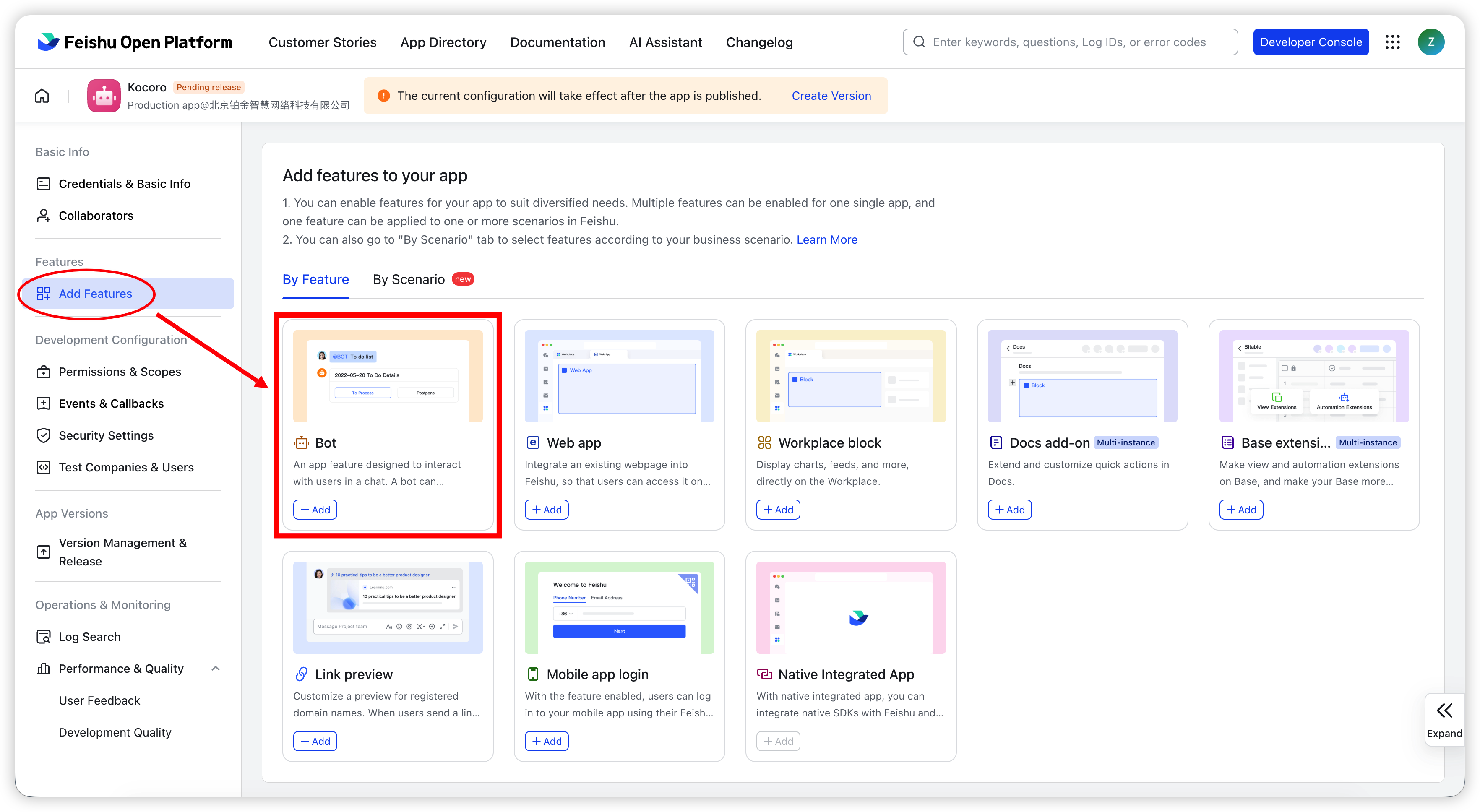This screenshot has width=1480, height=812.
Task: Add the Web app feature
Action: tap(546, 509)
